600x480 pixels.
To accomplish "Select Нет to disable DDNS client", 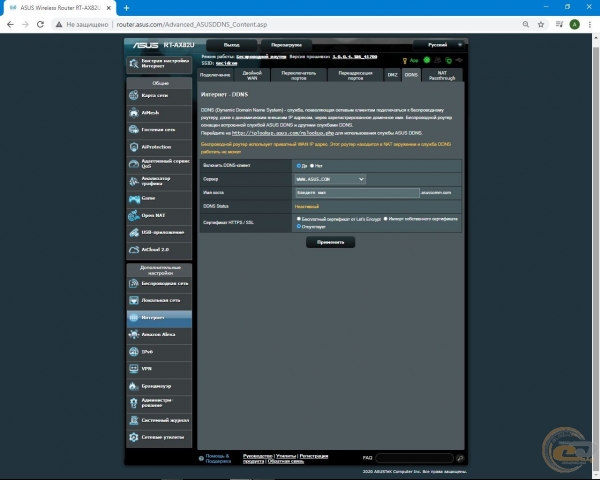I will [312, 166].
